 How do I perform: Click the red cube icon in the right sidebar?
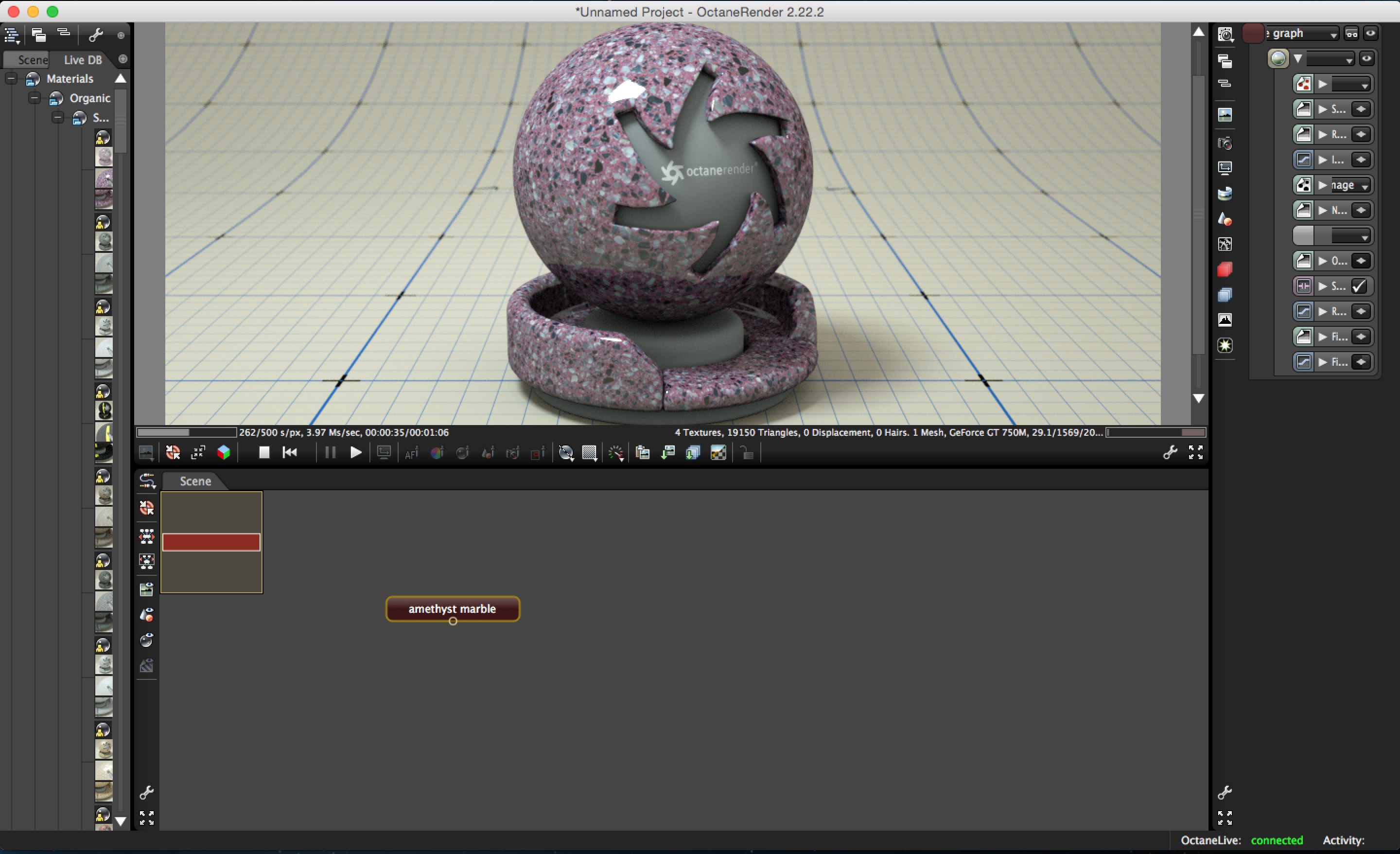[x=1225, y=269]
